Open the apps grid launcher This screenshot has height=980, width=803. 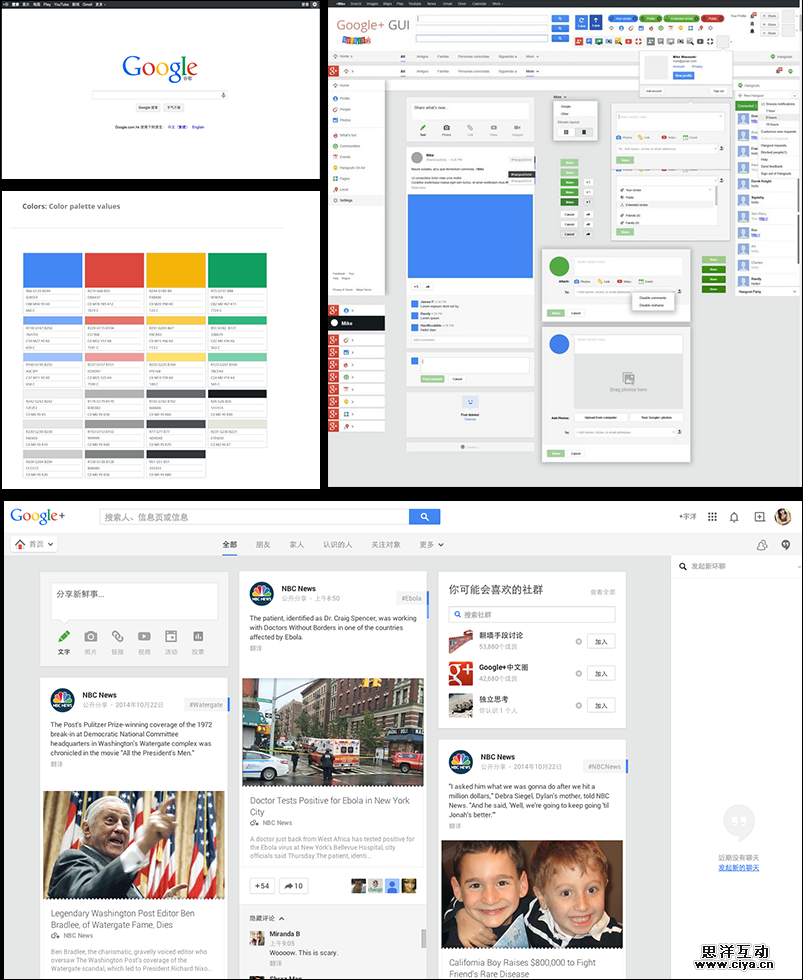point(712,517)
